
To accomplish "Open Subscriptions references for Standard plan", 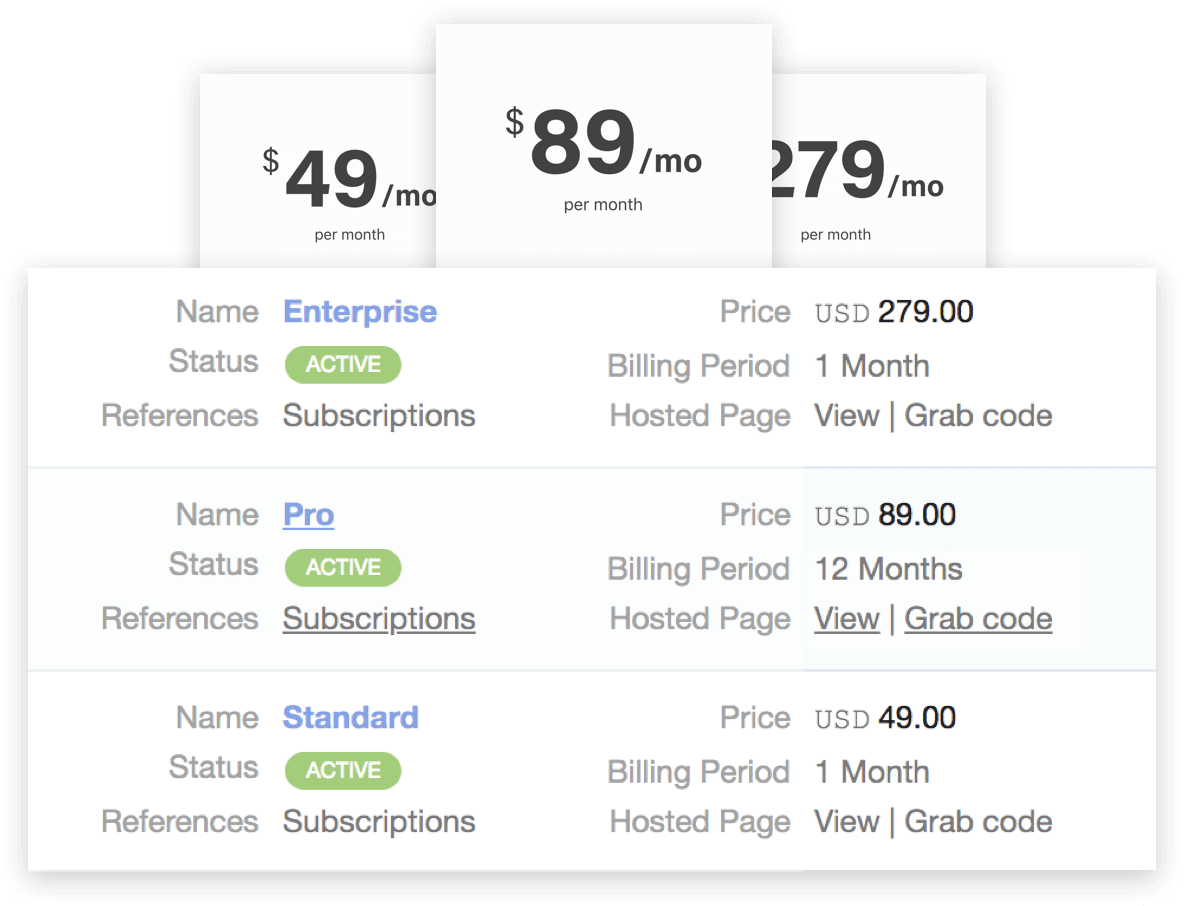I will pos(379,822).
